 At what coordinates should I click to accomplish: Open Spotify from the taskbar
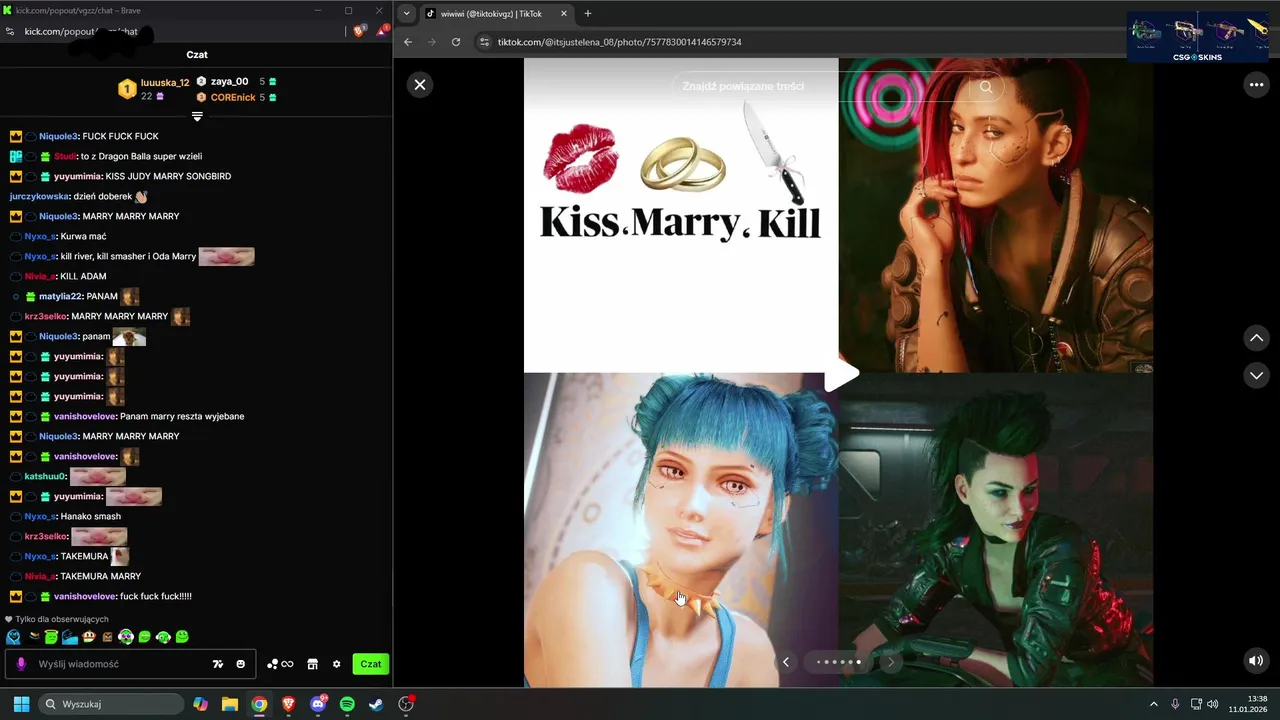pyautogui.click(x=347, y=704)
